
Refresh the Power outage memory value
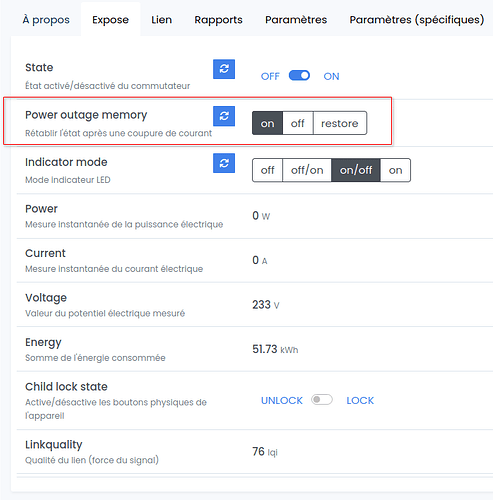(224, 116)
